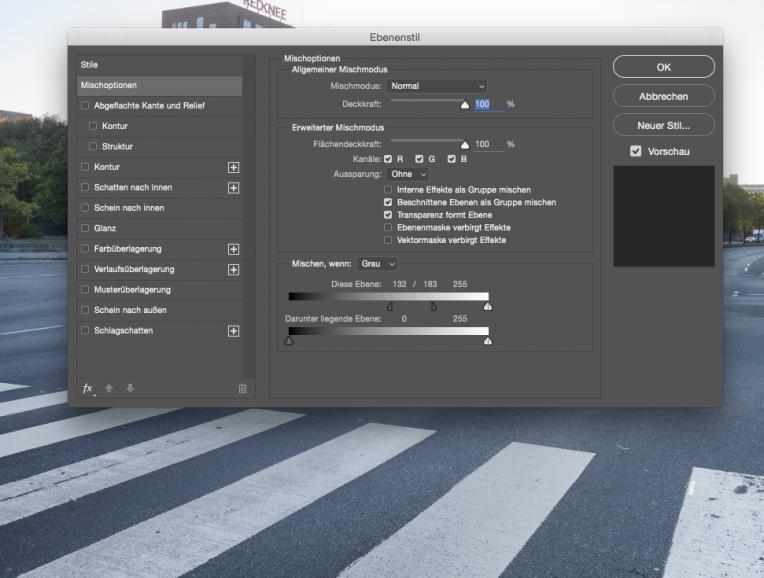Click the Neuer Stil... button
Viewport: 764px width, 578px height.
coord(664,125)
